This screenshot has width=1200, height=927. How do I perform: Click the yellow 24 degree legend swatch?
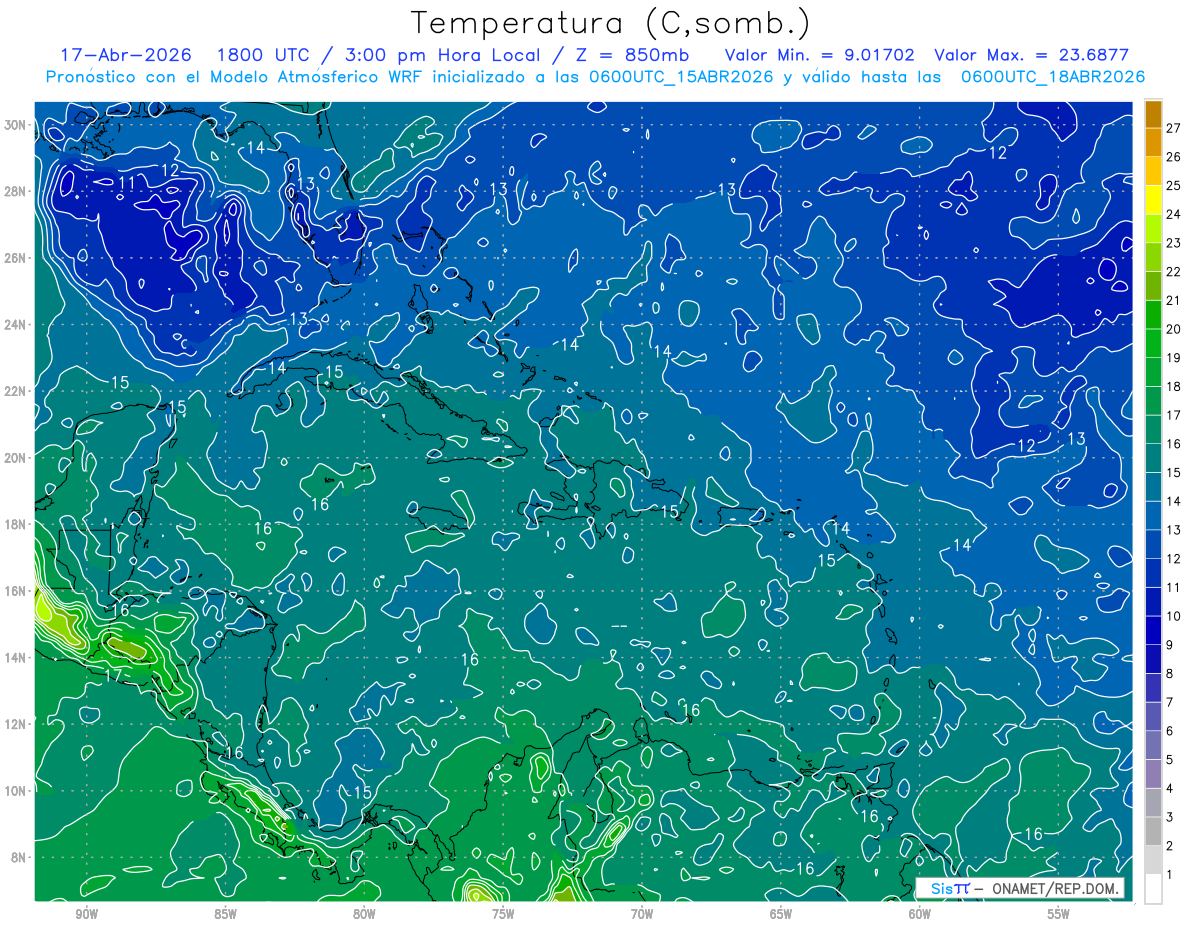click(x=1153, y=201)
